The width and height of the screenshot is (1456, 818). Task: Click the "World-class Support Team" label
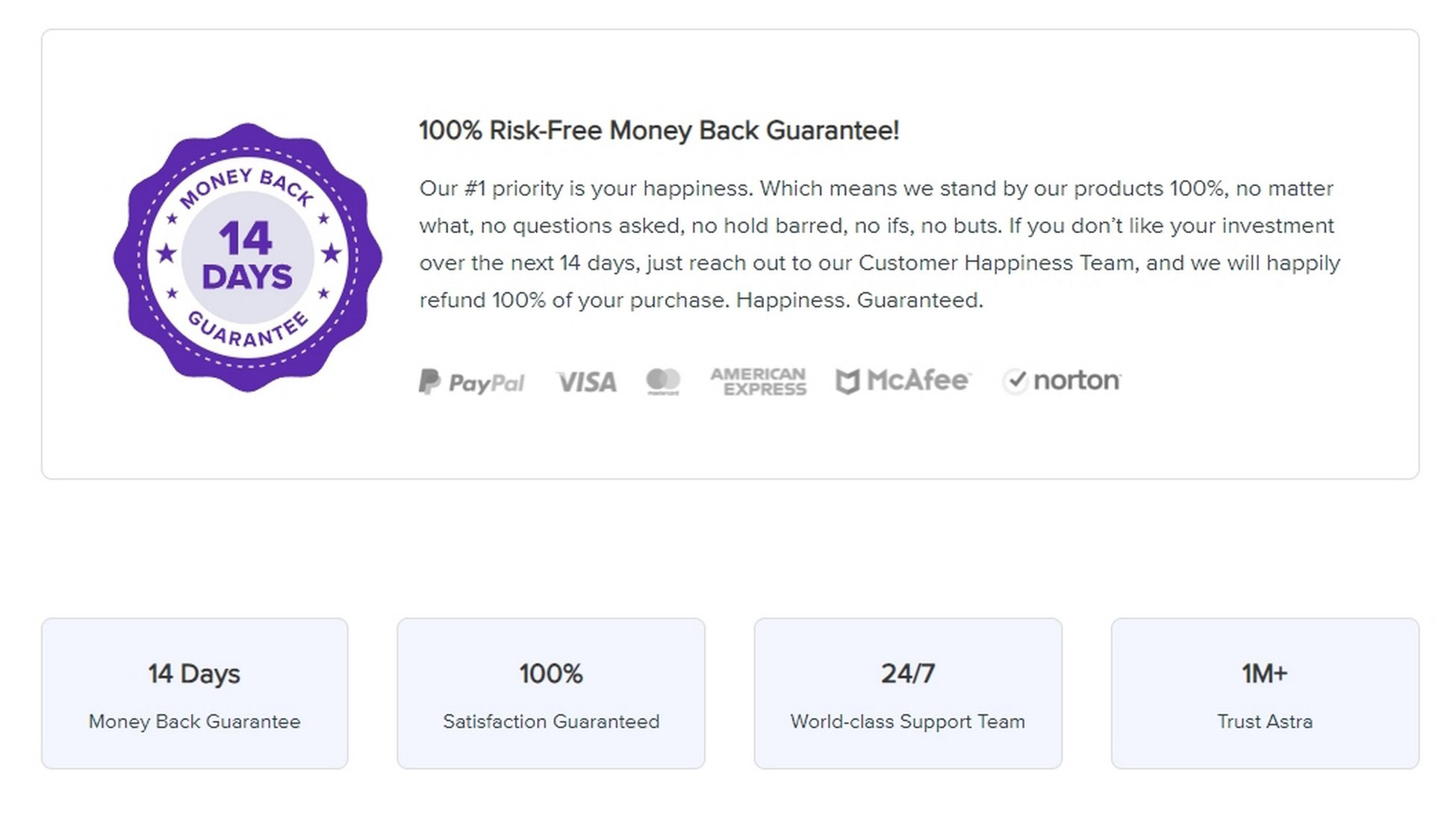tap(908, 722)
